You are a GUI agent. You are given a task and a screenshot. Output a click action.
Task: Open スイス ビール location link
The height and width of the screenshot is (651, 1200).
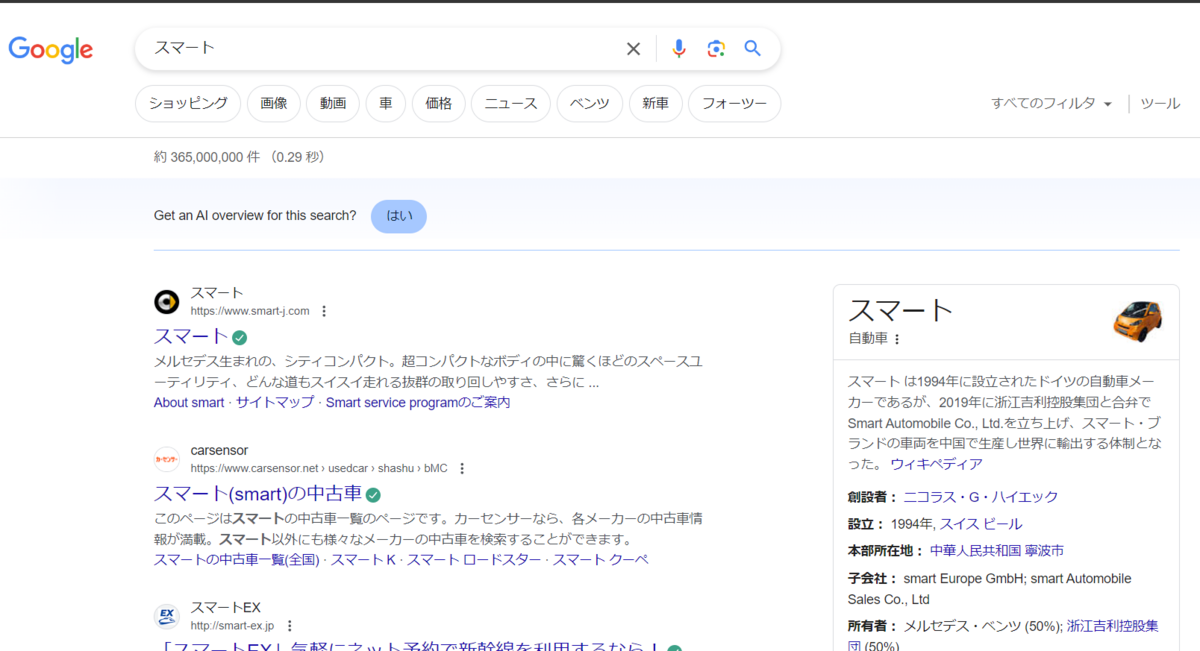pos(981,524)
